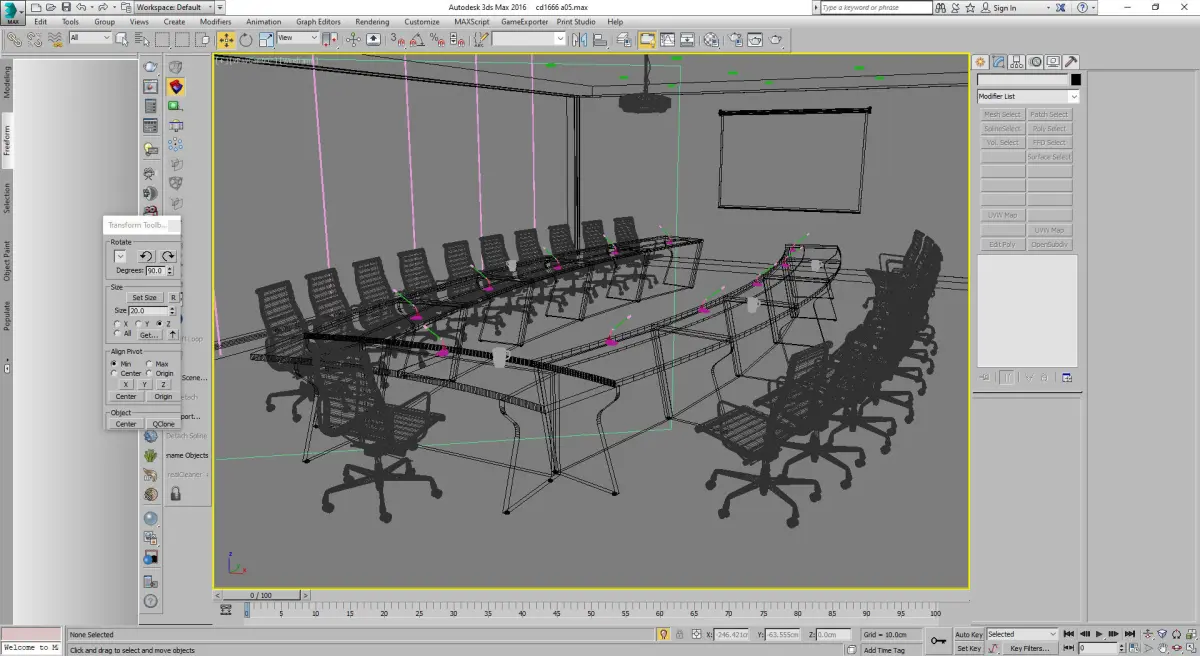Screen dimensions: 1200x656
Task: Click the Select Object tool
Action: coord(122,40)
